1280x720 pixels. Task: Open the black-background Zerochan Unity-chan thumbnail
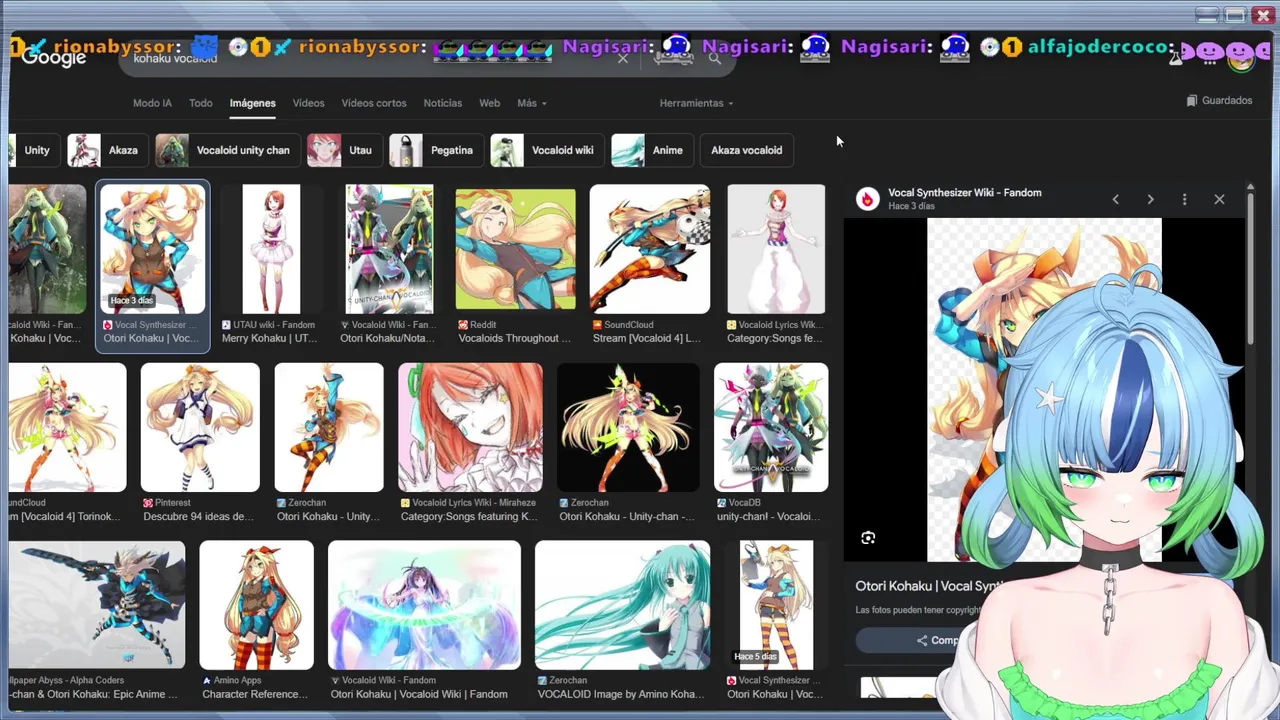point(628,428)
